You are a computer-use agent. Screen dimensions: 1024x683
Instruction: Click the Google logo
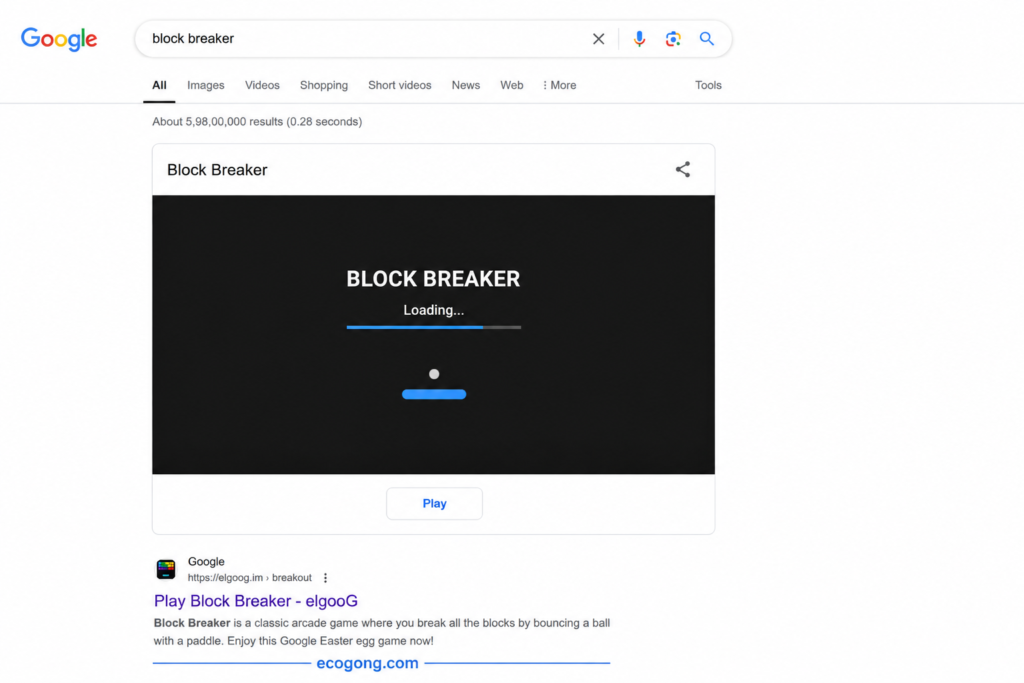(x=59, y=39)
